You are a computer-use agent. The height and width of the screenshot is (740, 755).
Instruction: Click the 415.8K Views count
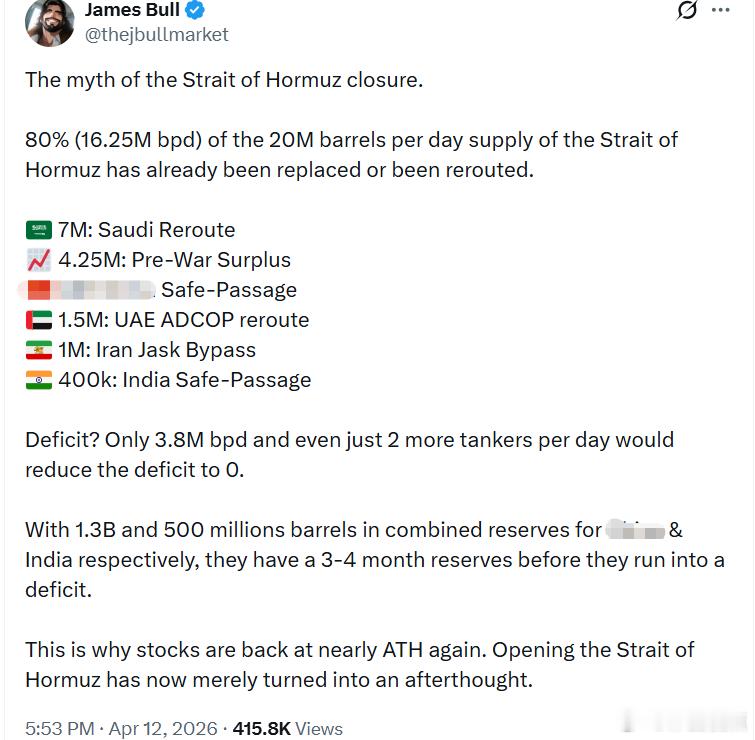pyautogui.click(x=288, y=729)
